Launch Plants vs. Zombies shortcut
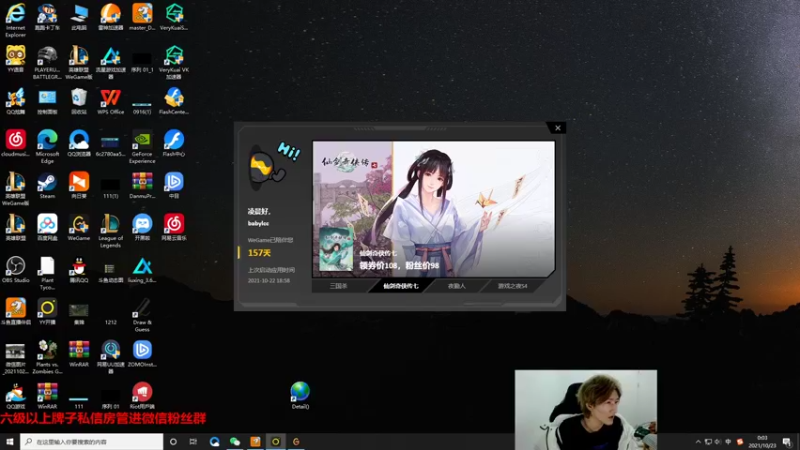800x450 pixels. coord(47,357)
